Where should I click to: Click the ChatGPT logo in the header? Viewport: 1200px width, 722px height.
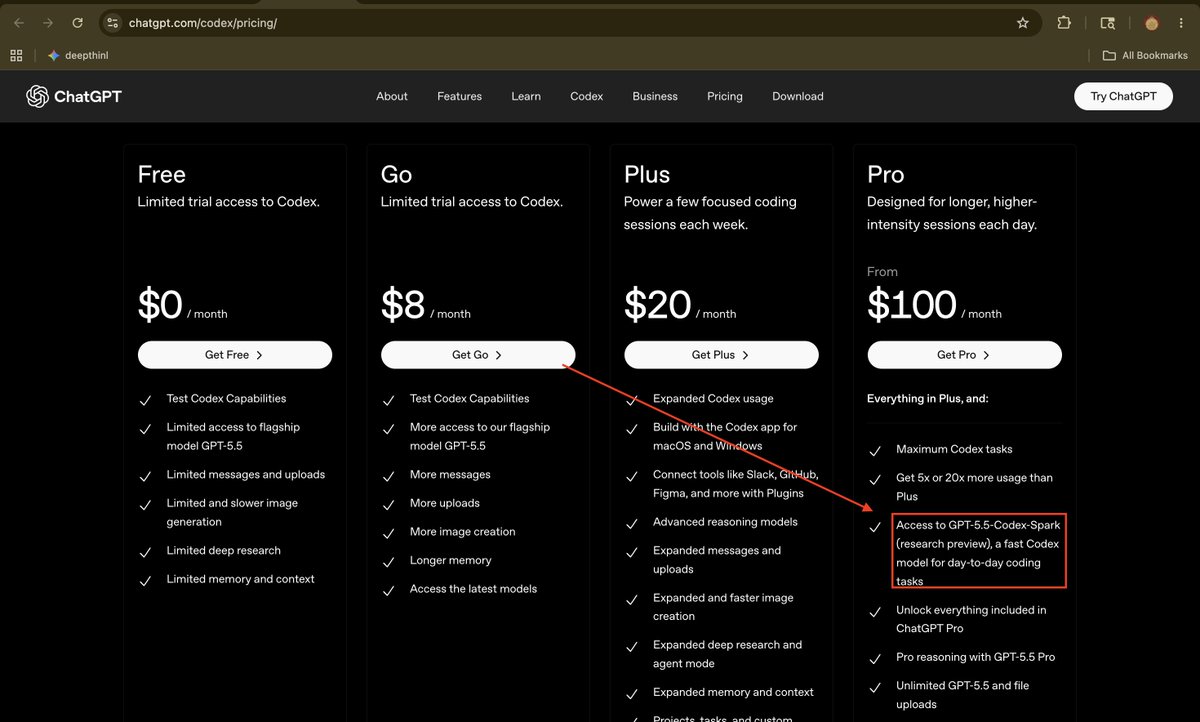pyautogui.click(x=74, y=96)
